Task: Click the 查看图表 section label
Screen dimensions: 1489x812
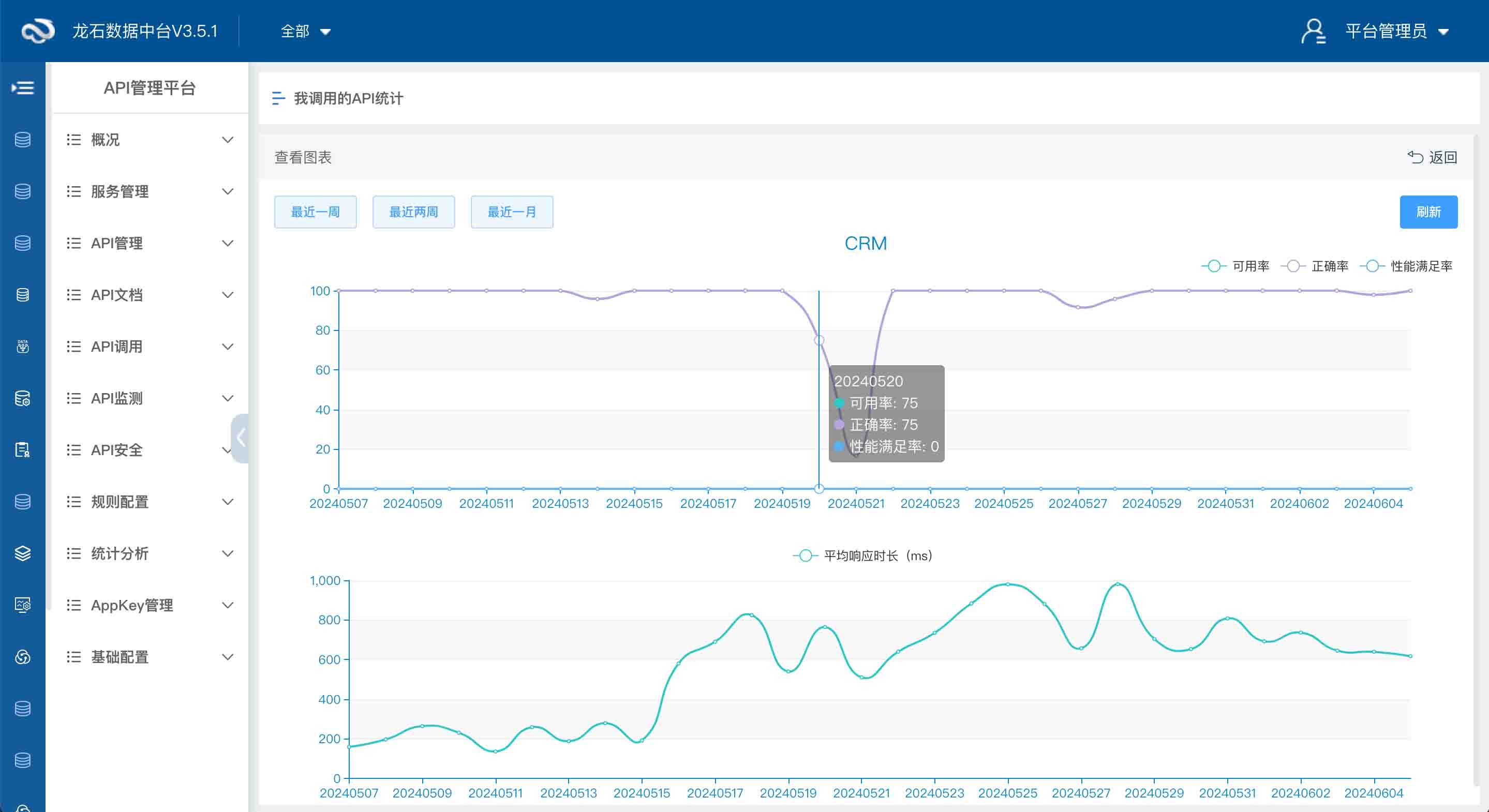Action: tap(303, 157)
